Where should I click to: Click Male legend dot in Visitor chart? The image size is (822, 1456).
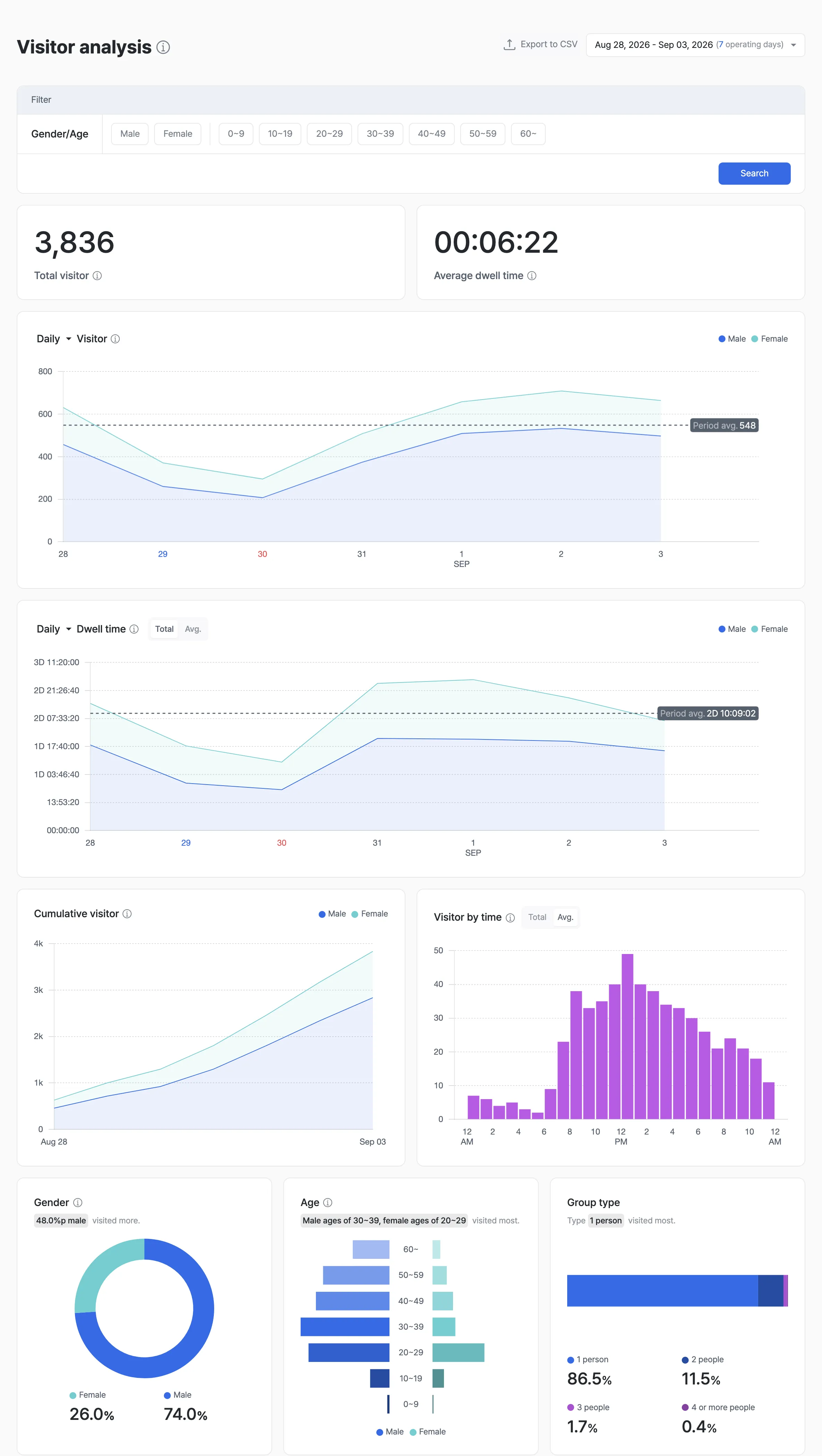pos(722,339)
